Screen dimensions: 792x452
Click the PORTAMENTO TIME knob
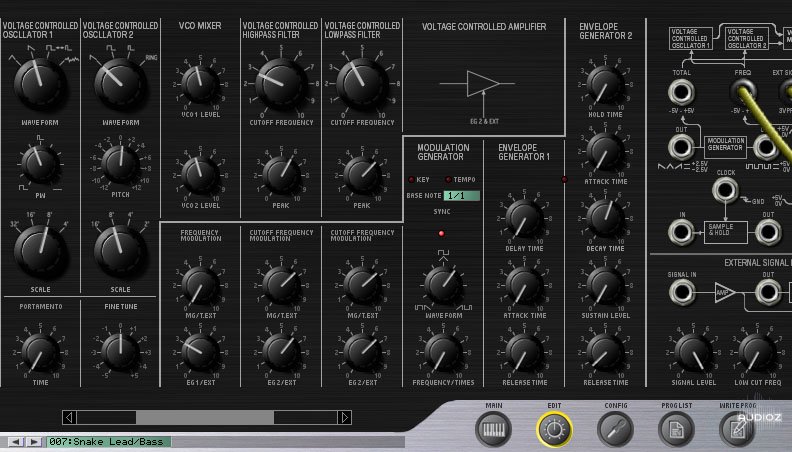pyautogui.click(x=39, y=352)
